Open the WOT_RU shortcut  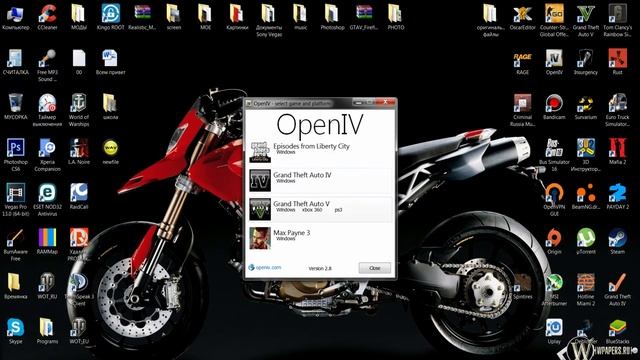[47, 286]
